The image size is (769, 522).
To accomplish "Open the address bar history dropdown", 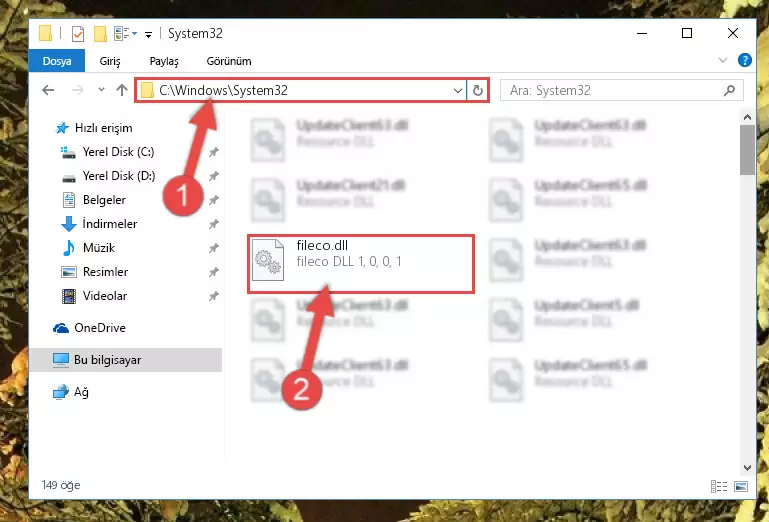I will coord(458,91).
